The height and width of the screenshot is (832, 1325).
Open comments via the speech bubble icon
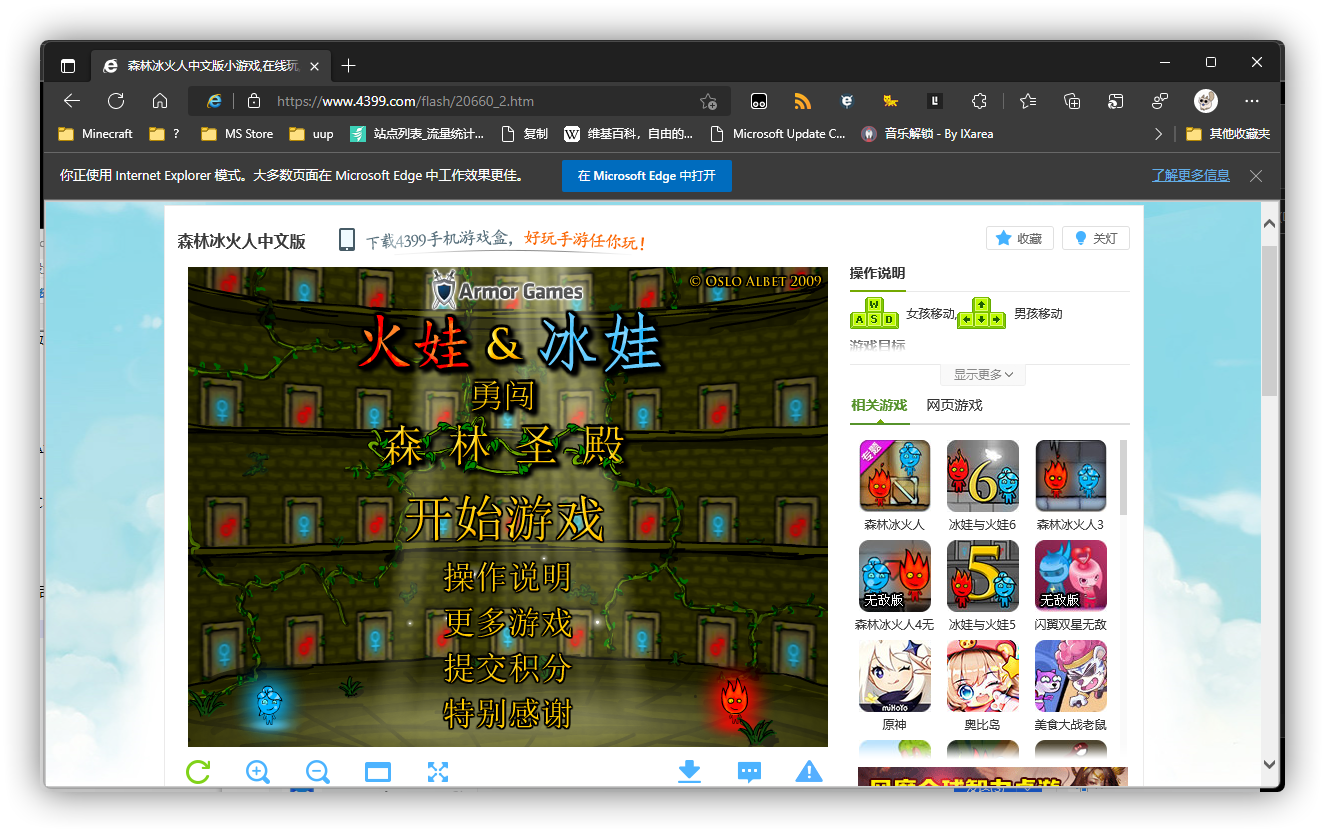749,771
